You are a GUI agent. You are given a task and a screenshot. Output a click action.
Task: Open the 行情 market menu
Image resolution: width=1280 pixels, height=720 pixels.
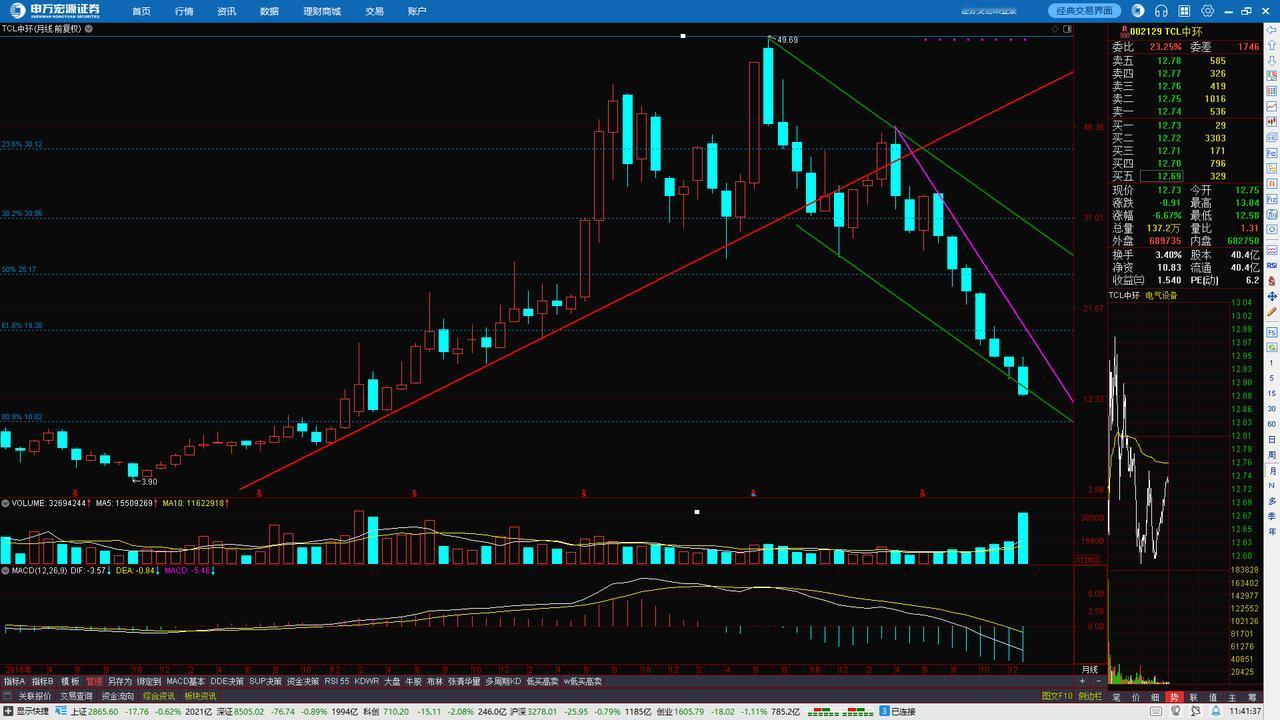(184, 11)
